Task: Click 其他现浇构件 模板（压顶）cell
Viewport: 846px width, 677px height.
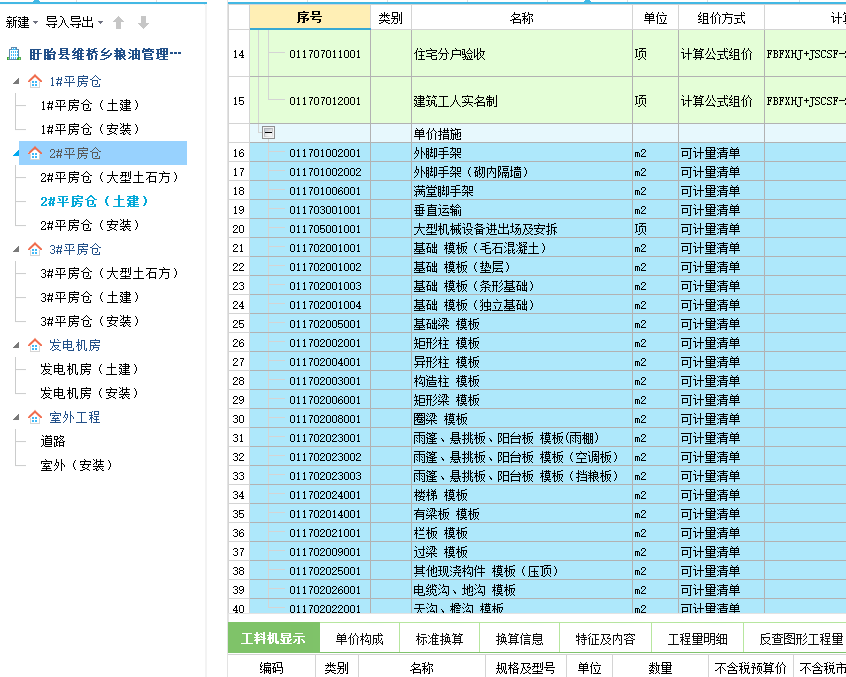Action: point(522,571)
